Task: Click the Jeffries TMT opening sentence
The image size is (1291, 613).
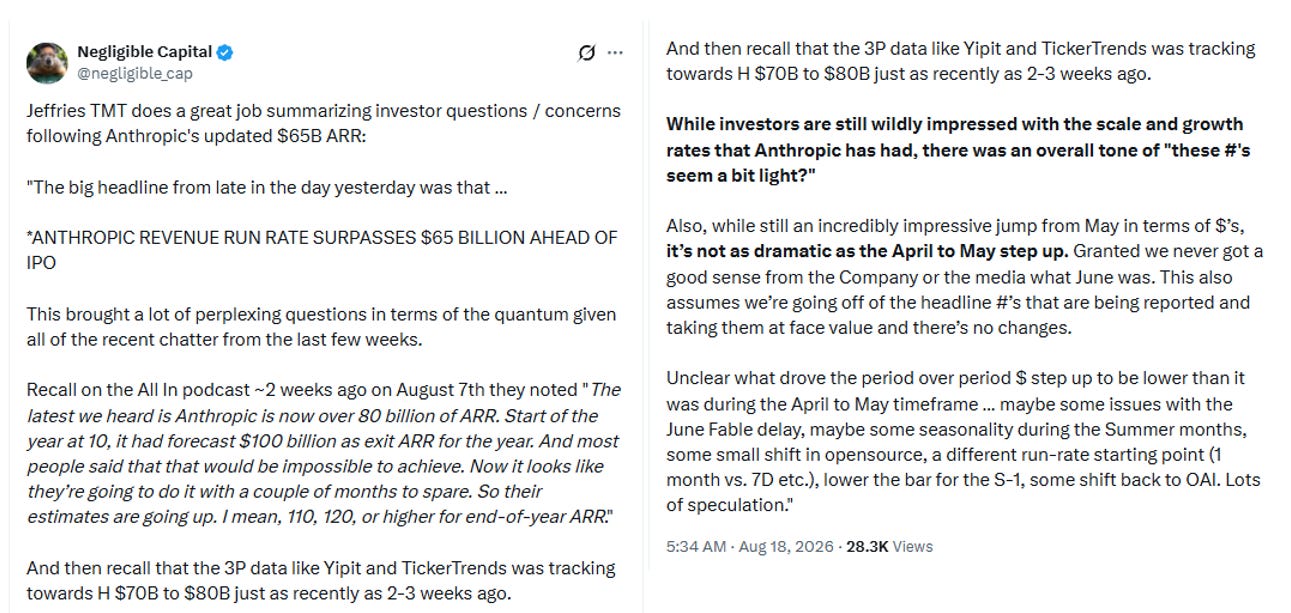Action: coord(323,123)
